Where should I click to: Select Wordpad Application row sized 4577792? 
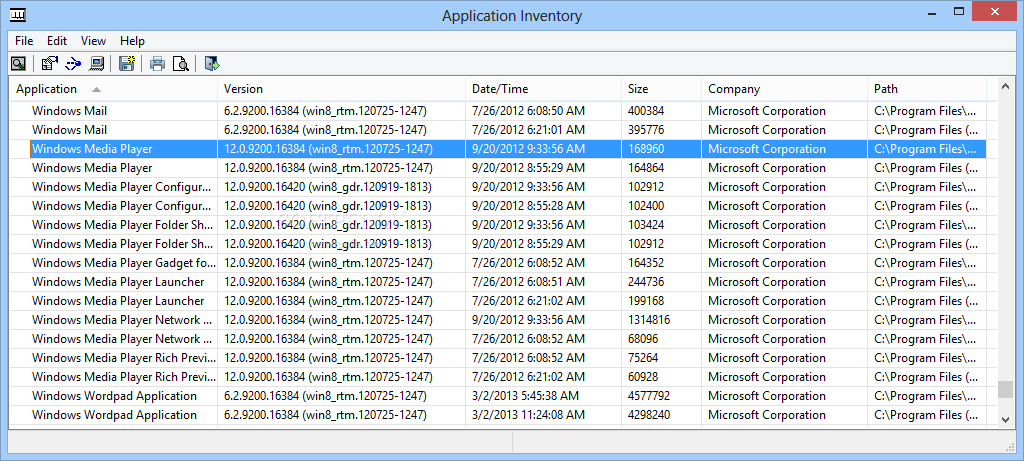(498, 396)
